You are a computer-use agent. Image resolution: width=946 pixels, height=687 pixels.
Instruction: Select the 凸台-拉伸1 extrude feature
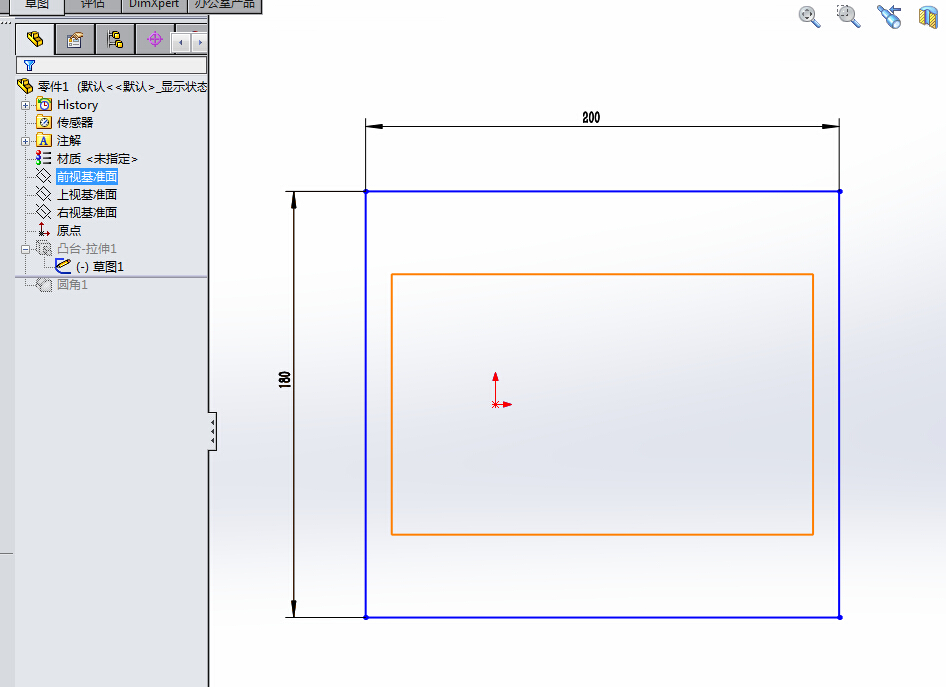[87, 249]
